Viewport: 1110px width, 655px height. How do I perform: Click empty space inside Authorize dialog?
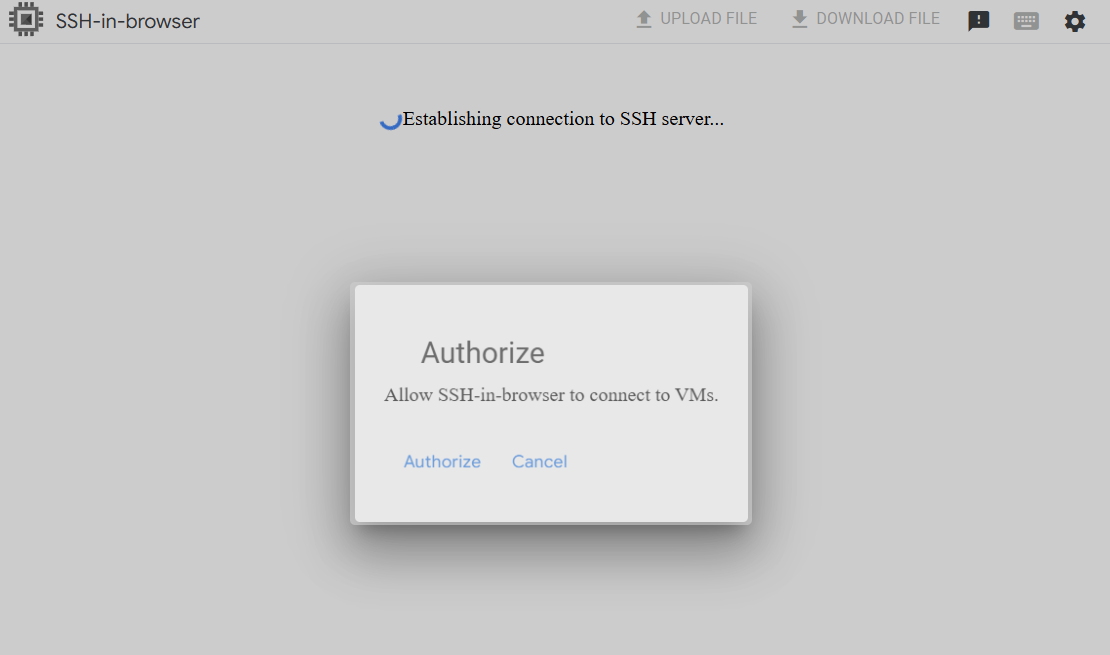pyautogui.click(x=658, y=489)
